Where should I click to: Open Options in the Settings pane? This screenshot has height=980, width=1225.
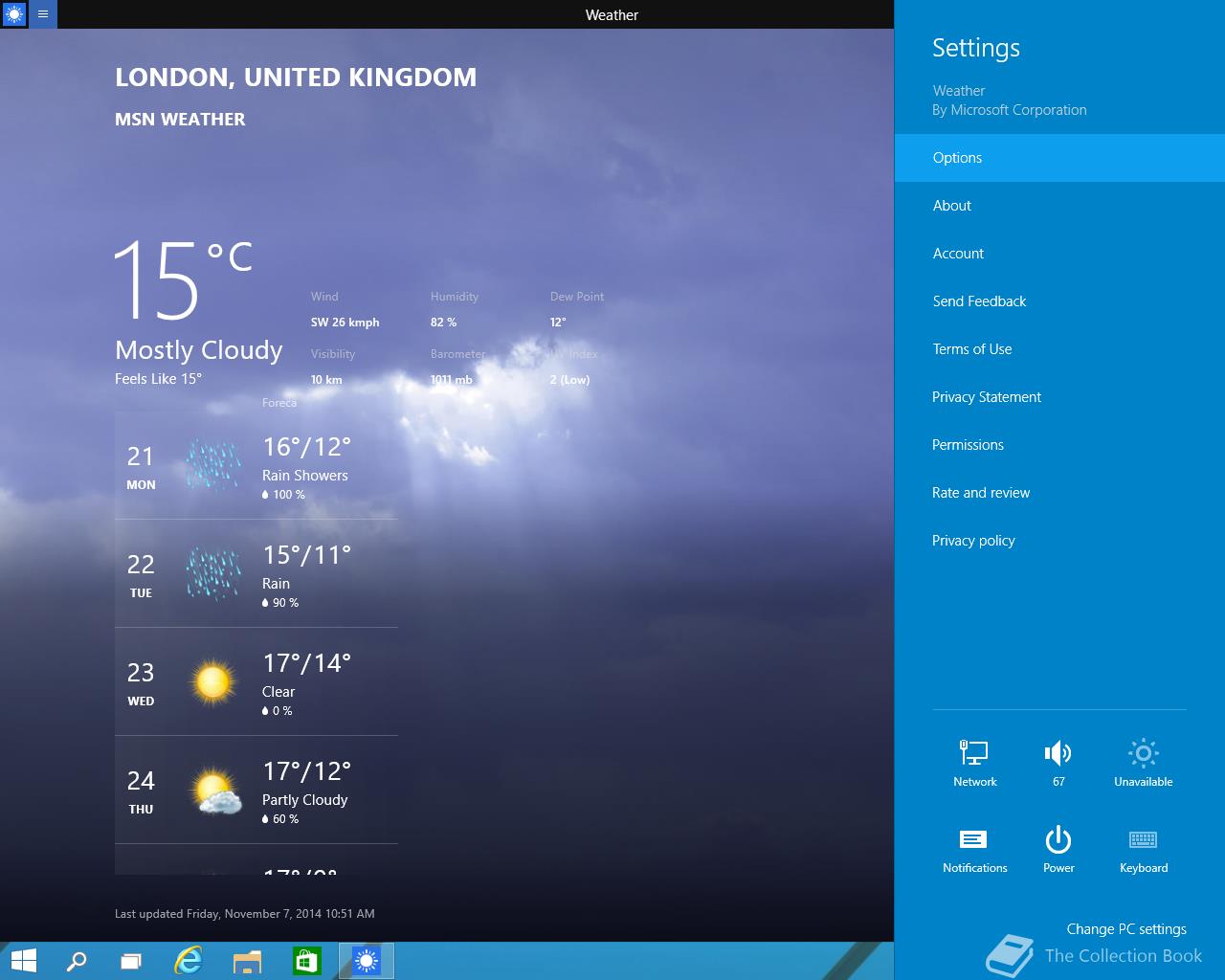click(x=1059, y=158)
